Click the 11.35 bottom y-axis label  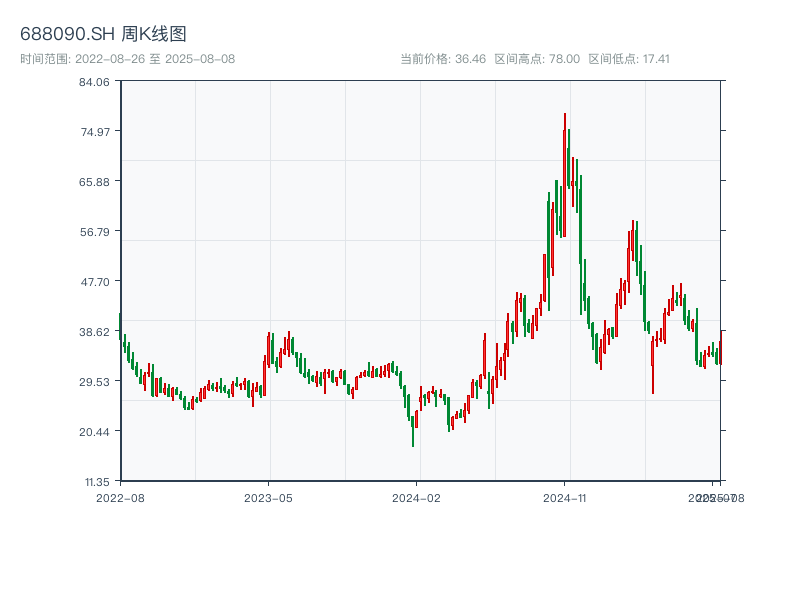[x=94, y=481]
